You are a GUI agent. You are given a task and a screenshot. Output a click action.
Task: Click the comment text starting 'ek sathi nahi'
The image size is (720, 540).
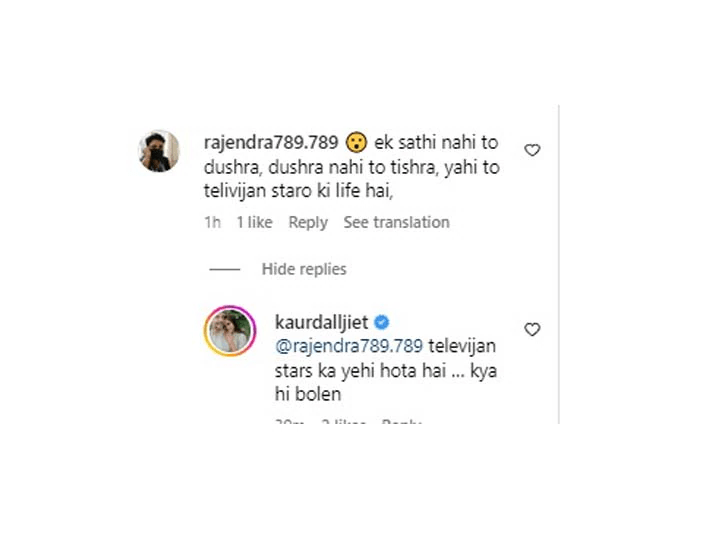coord(352,167)
